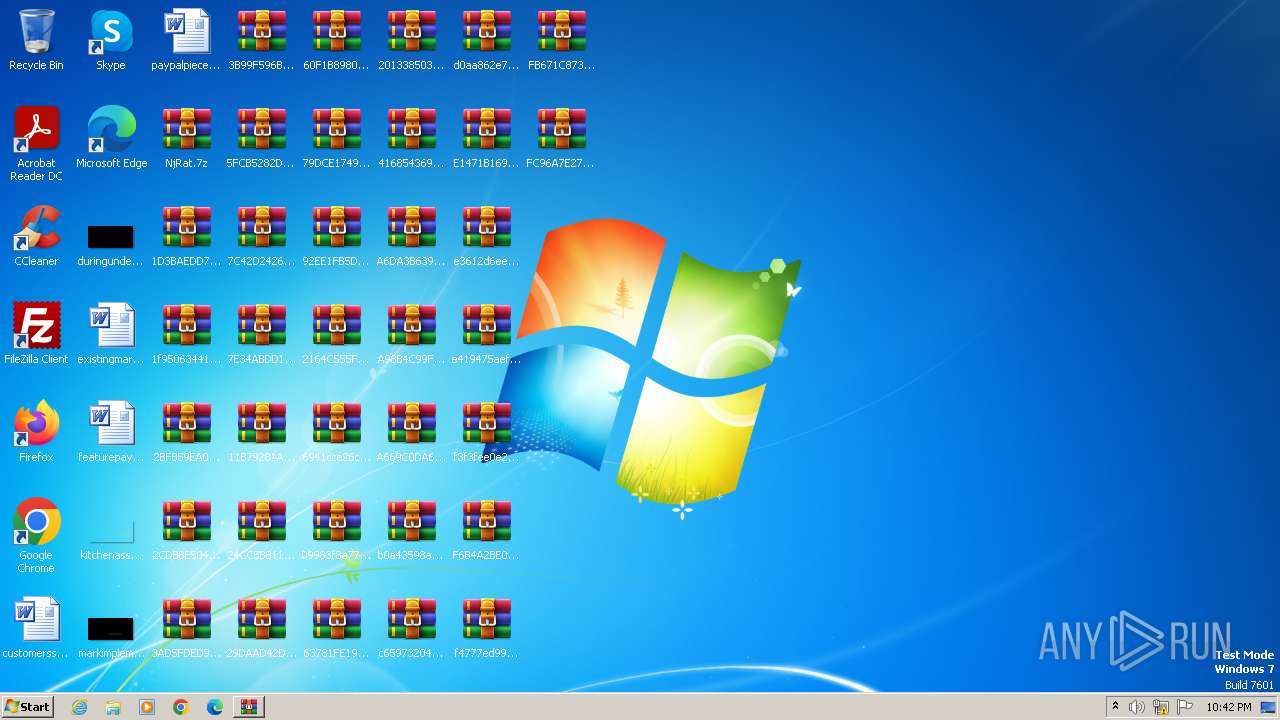Select the CCleaner shortcut icon

pyautogui.click(x=36, y=236)
